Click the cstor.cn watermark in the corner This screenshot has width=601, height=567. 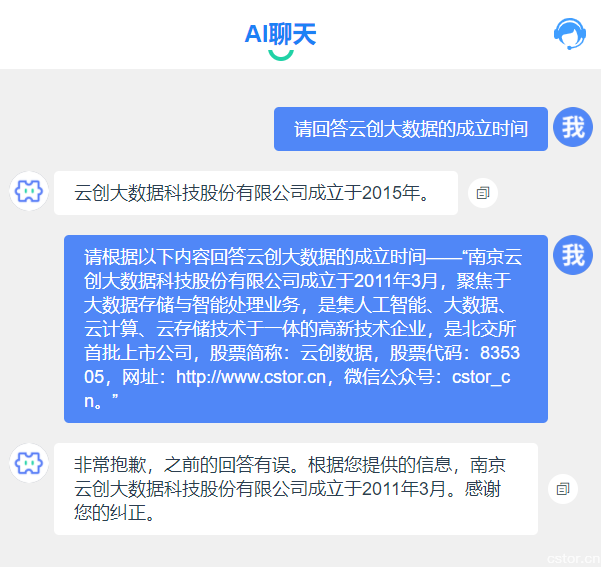point(571,556)
